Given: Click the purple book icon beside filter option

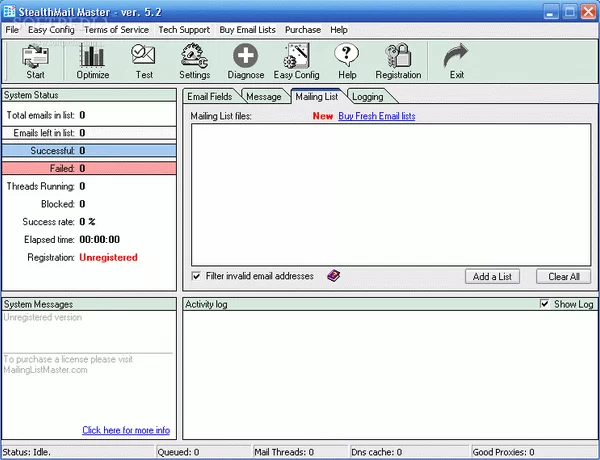Looking at the screenshot, I should tap(334, 276).
